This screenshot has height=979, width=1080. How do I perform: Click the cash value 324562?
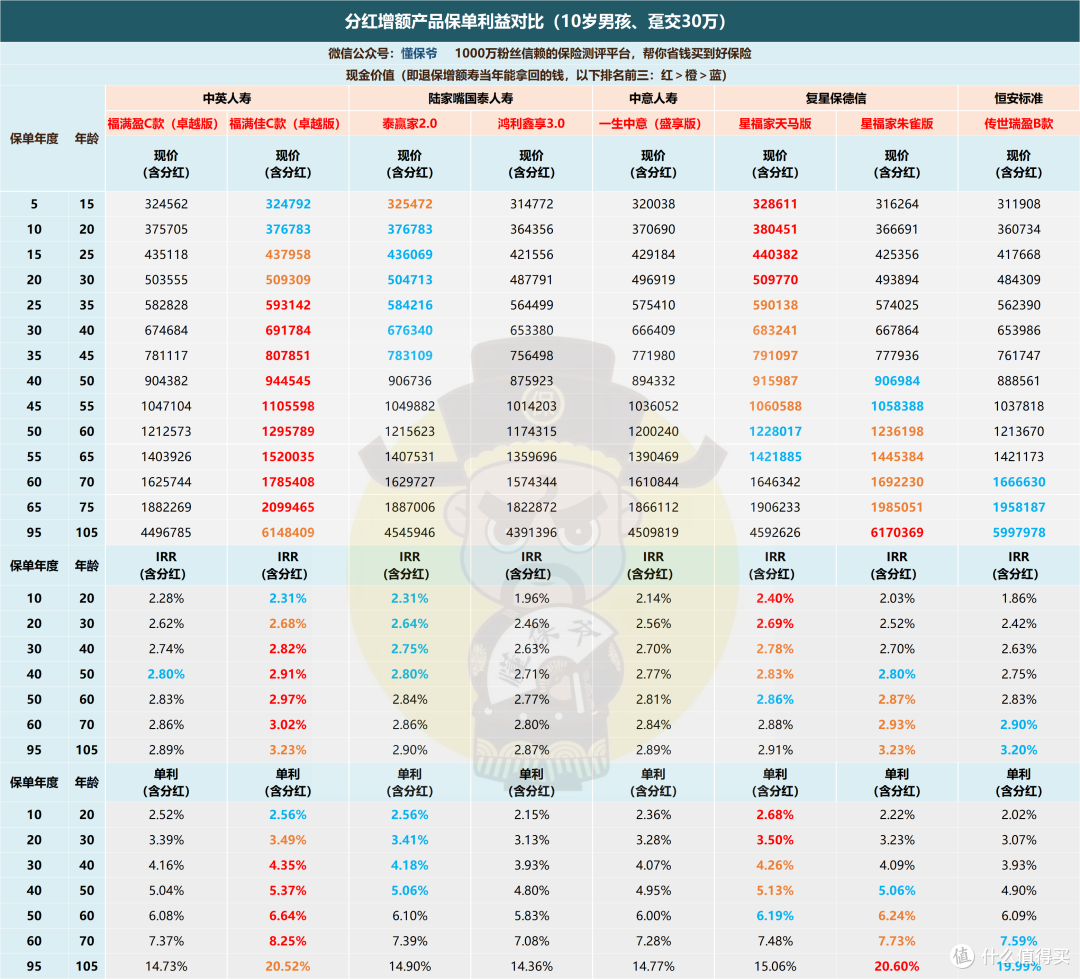(x=166, y=204)
